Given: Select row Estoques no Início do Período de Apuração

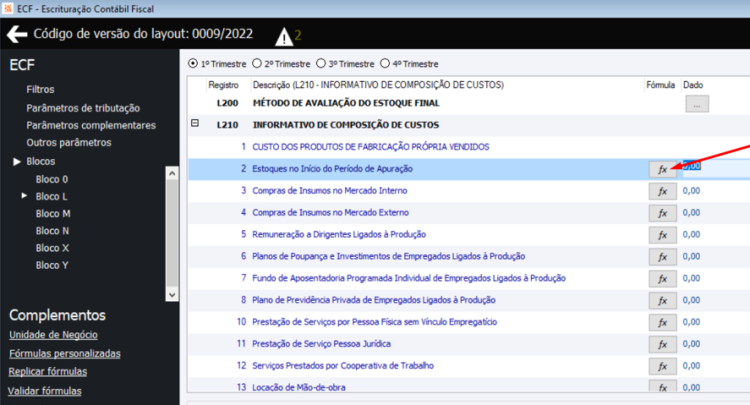Looking at the screenshot, I should click(469, 169).
